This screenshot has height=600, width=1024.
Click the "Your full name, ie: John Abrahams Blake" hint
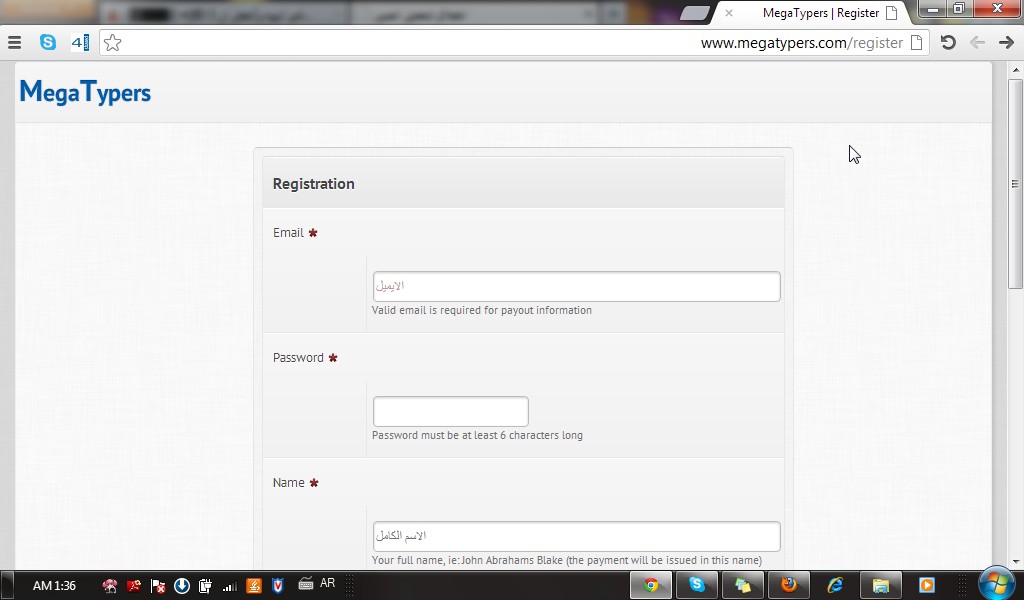point(567,560)
